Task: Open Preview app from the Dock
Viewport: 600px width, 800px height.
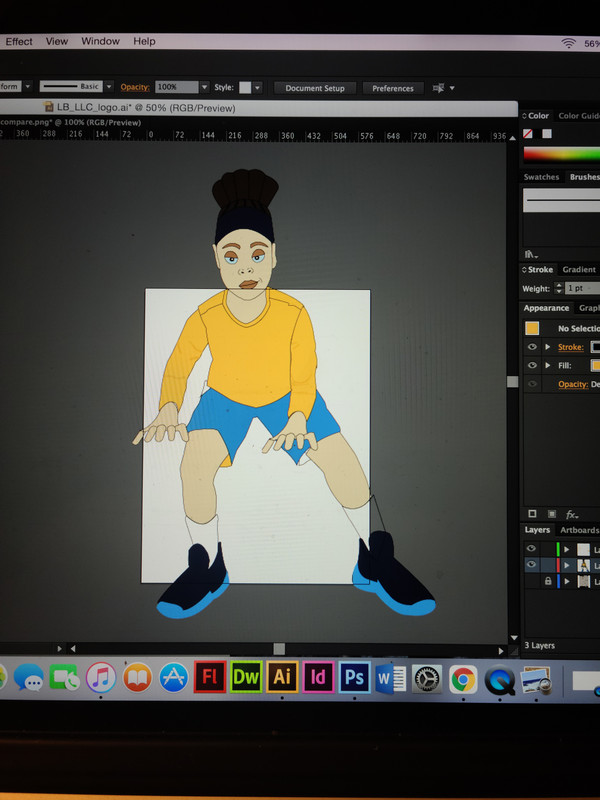Action: click(x=536, y=681)
